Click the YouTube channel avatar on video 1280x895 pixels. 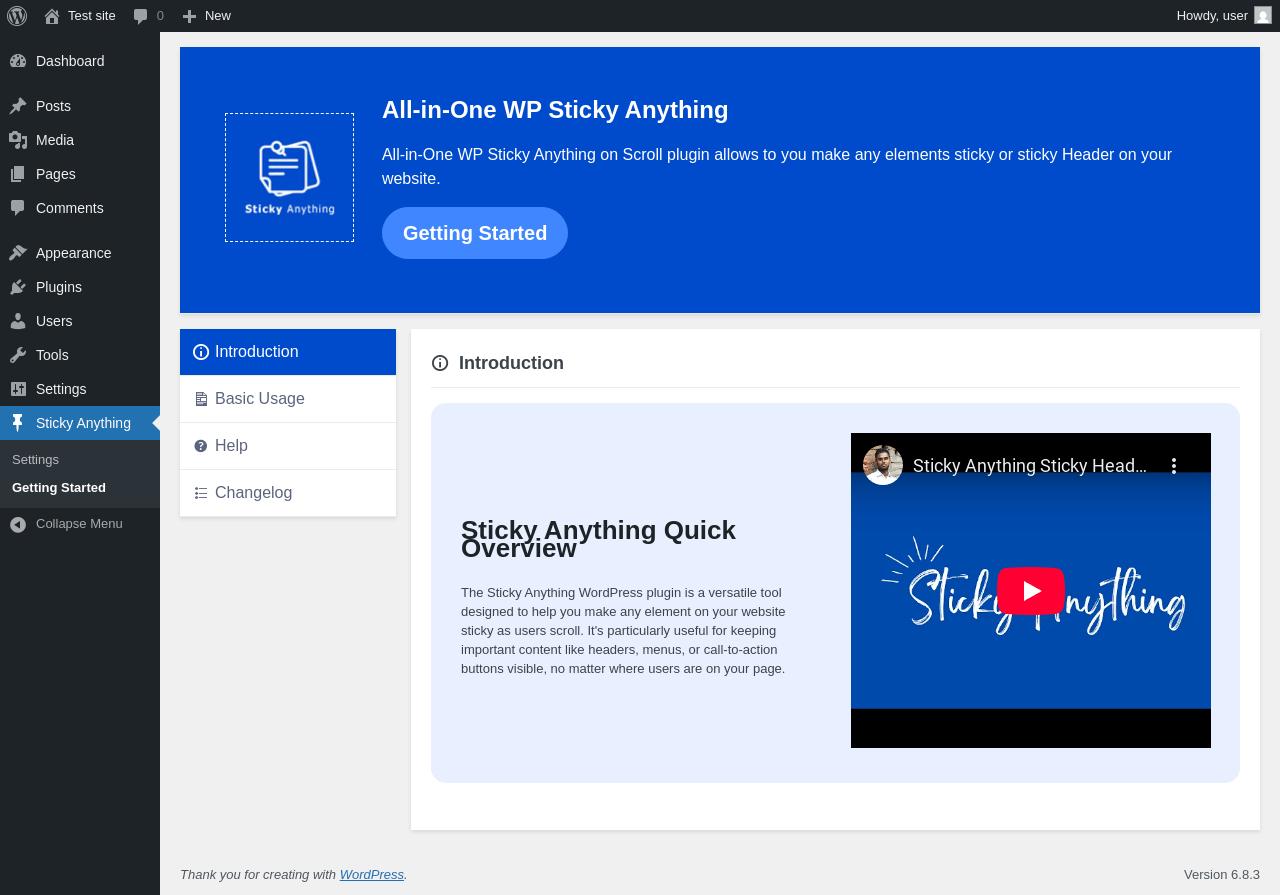(x=883, y=465)
